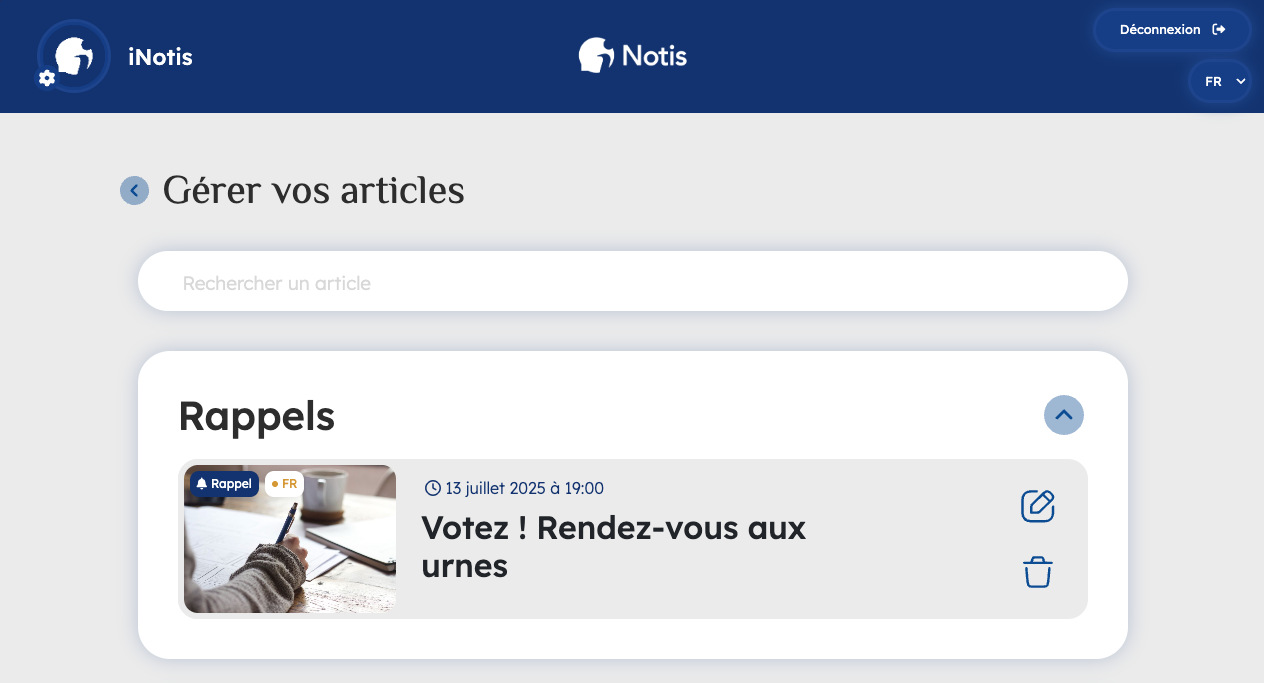Click the 'iNotis' app name text

[160, 57]
